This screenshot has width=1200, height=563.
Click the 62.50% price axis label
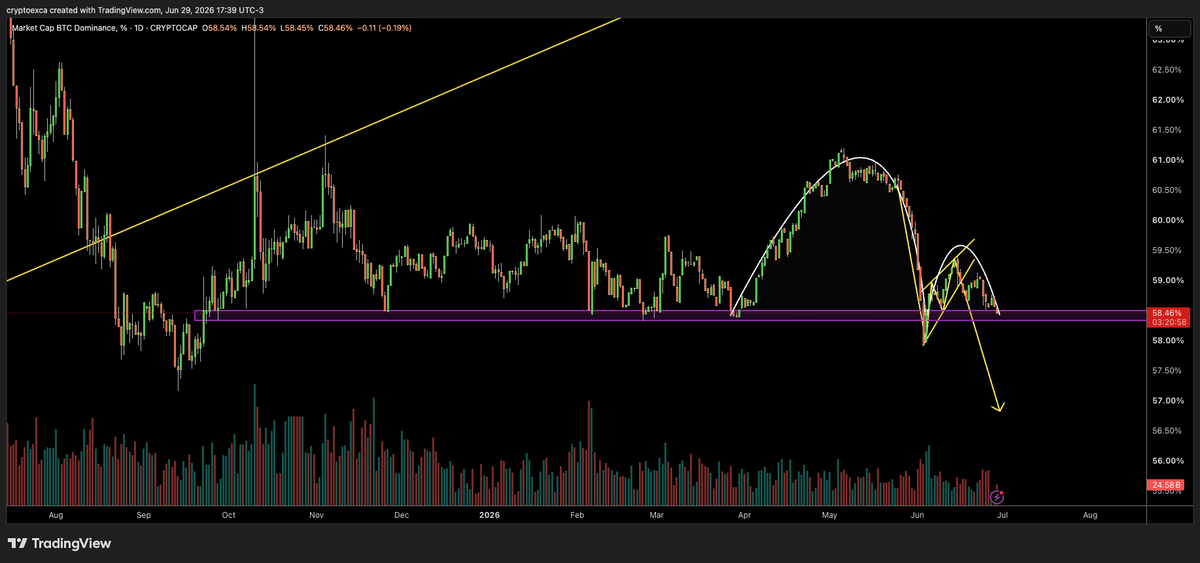pos(1167,70)
